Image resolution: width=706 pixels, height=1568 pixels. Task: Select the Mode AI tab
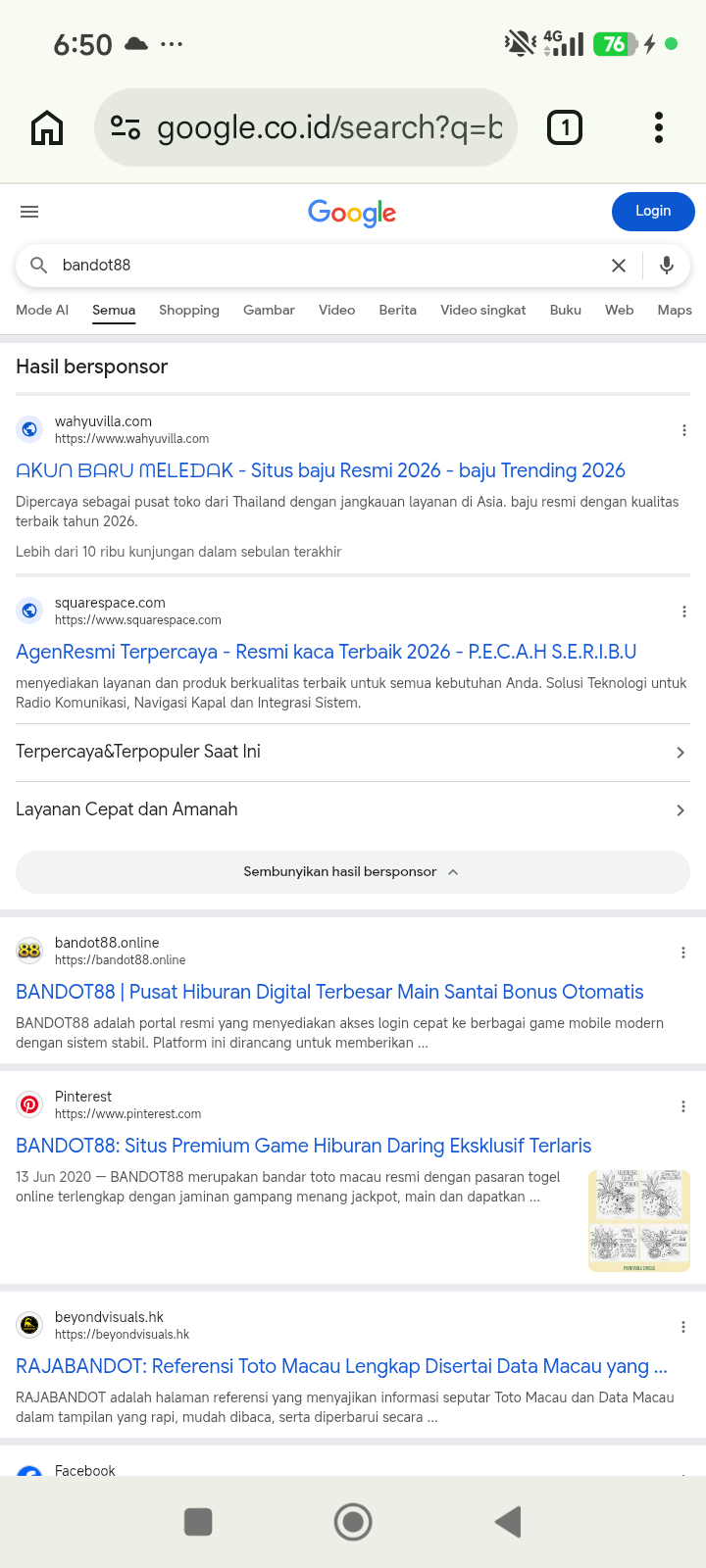[x=42, y=310]
